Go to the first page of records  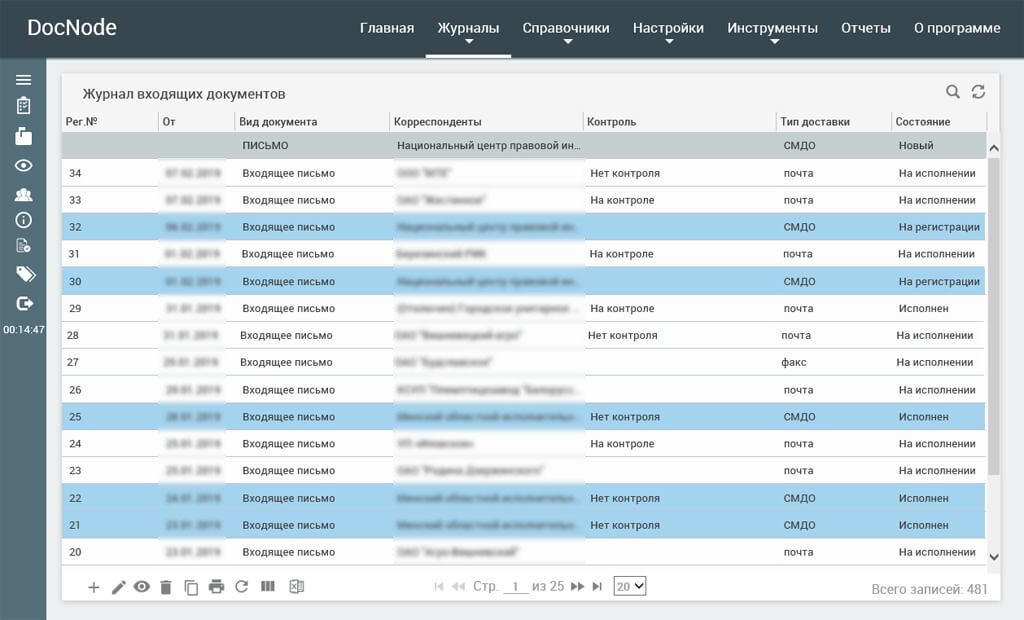click(x=439, y=587)
